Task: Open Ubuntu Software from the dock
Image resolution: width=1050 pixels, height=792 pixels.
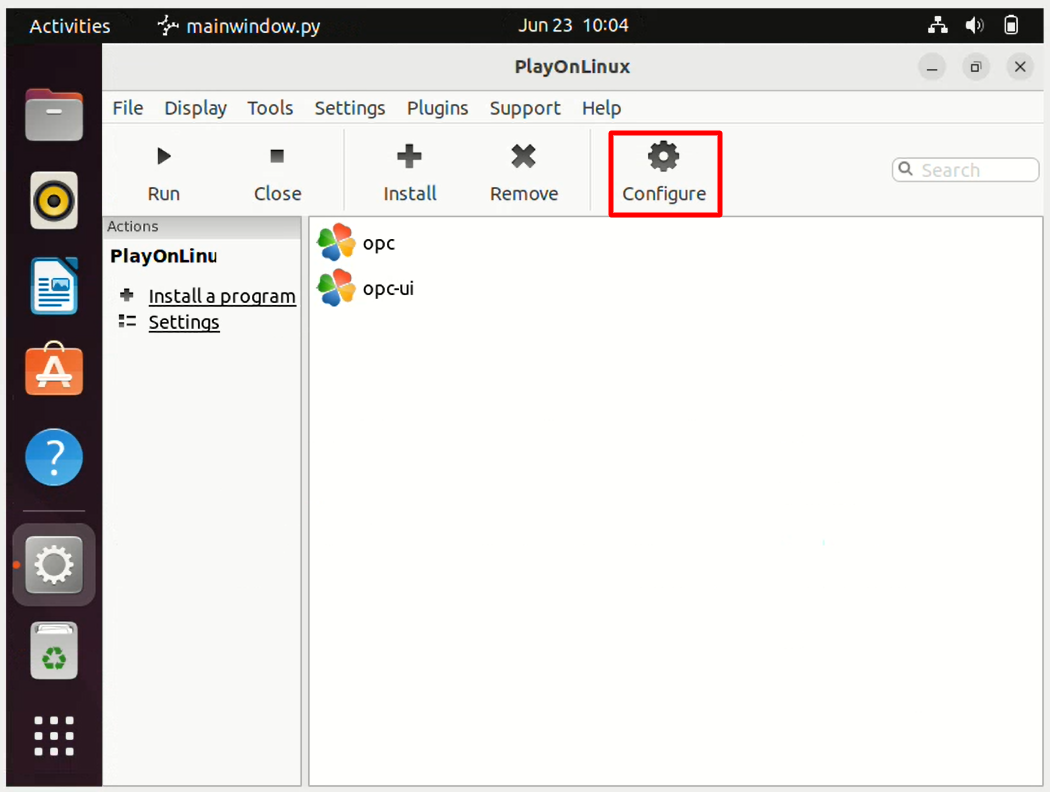Action: pyautogui.click(x=54, y=369)
